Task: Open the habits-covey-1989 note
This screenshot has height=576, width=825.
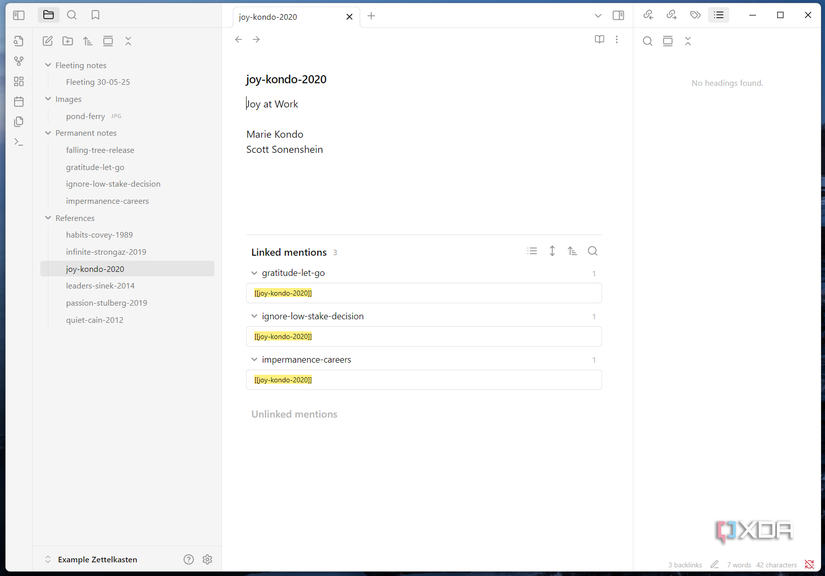Action: tap(99, 235)
